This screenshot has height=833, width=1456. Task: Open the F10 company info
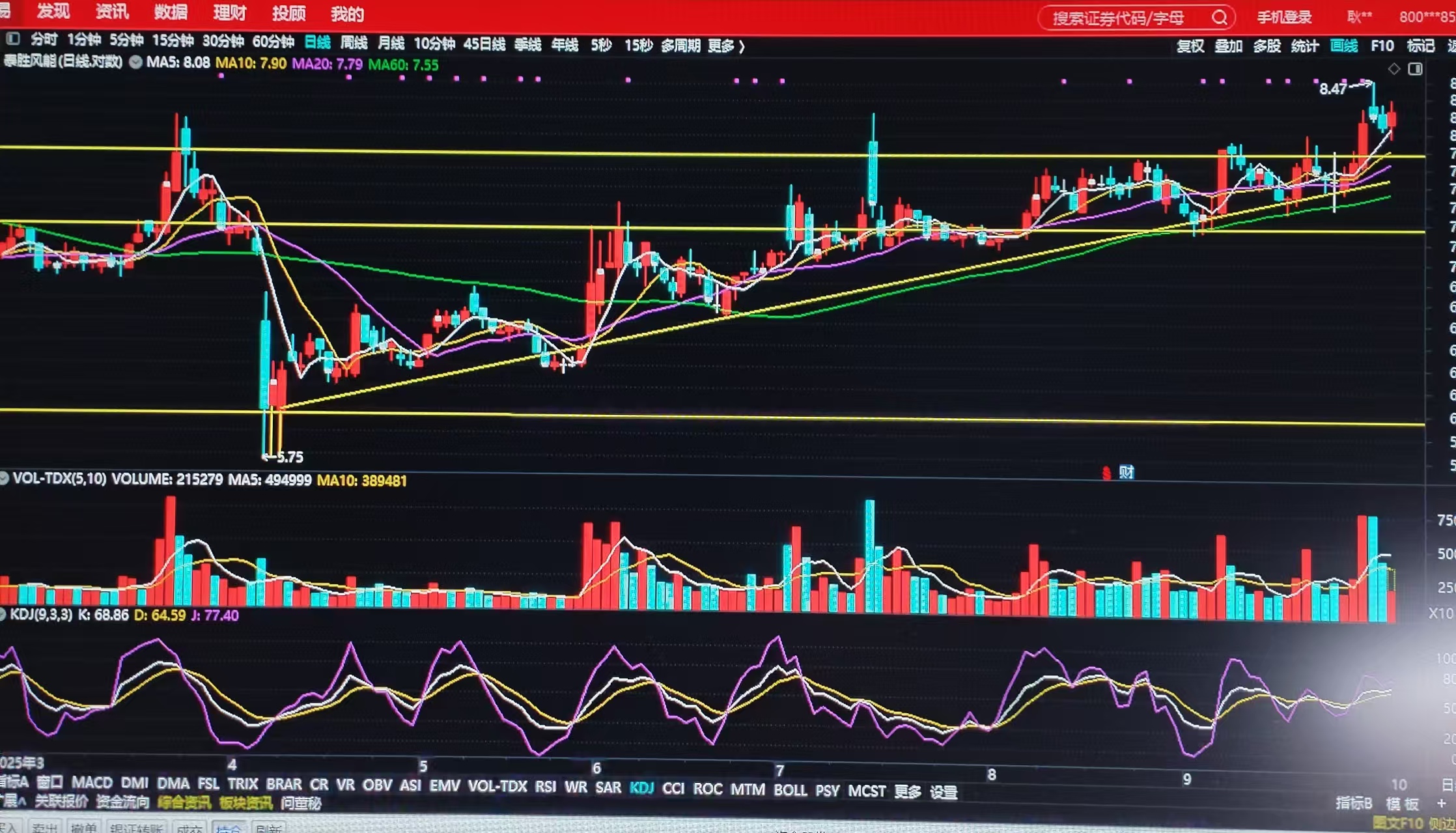click(x=1382, y=46)
